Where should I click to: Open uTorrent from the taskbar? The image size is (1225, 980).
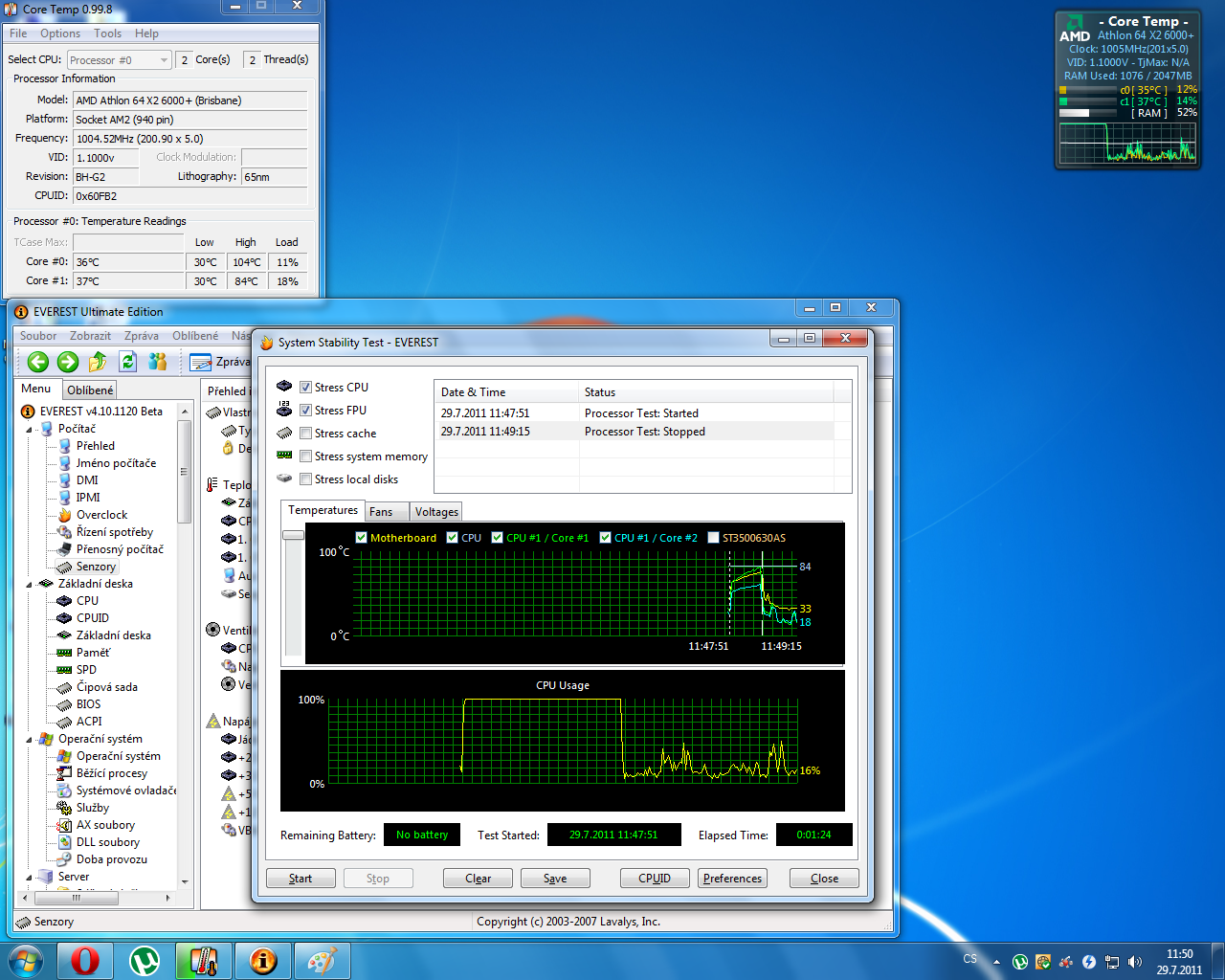pyautogui.click(x=145, y=961)
